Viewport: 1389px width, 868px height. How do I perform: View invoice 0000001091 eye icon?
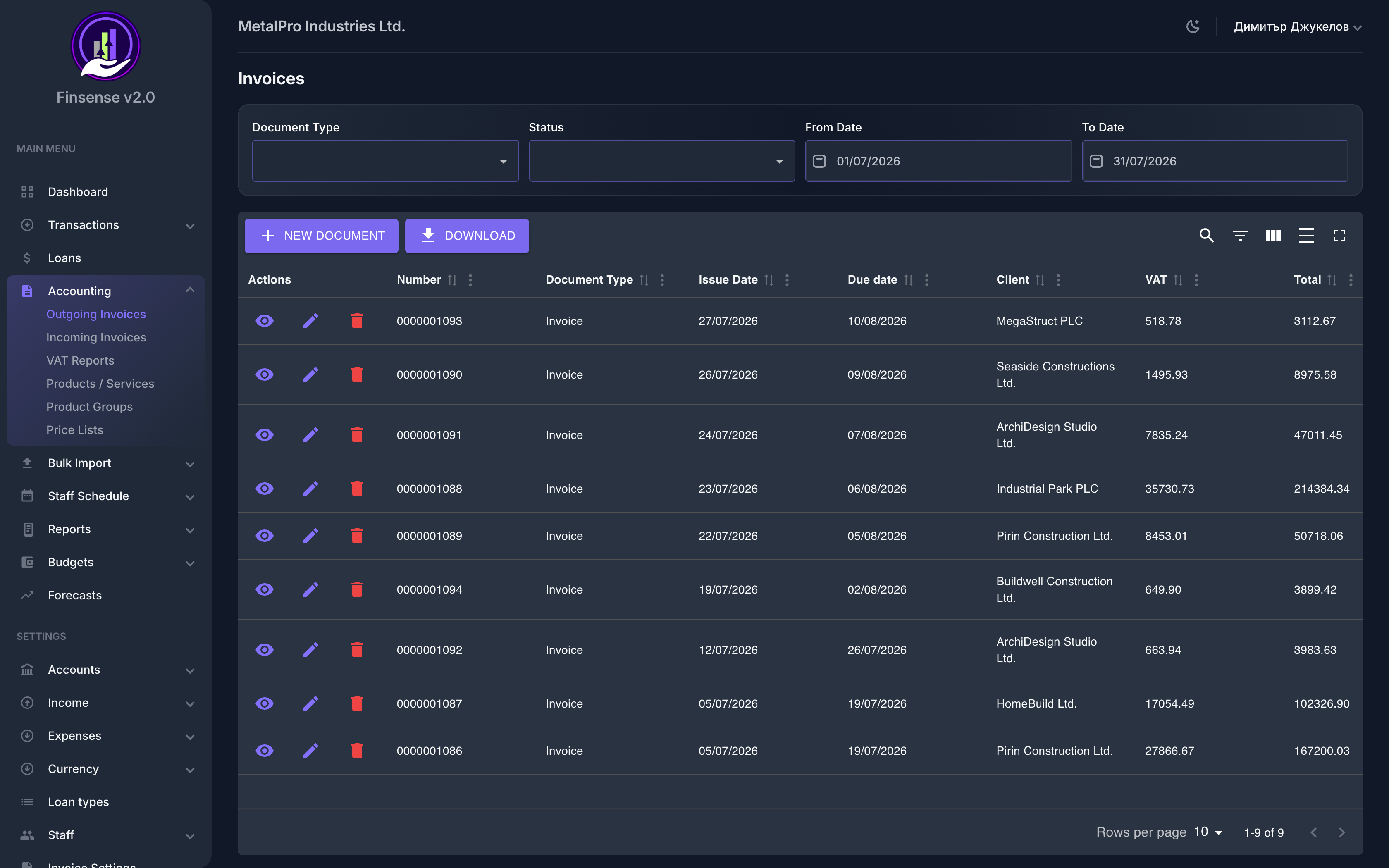[265, 434]
